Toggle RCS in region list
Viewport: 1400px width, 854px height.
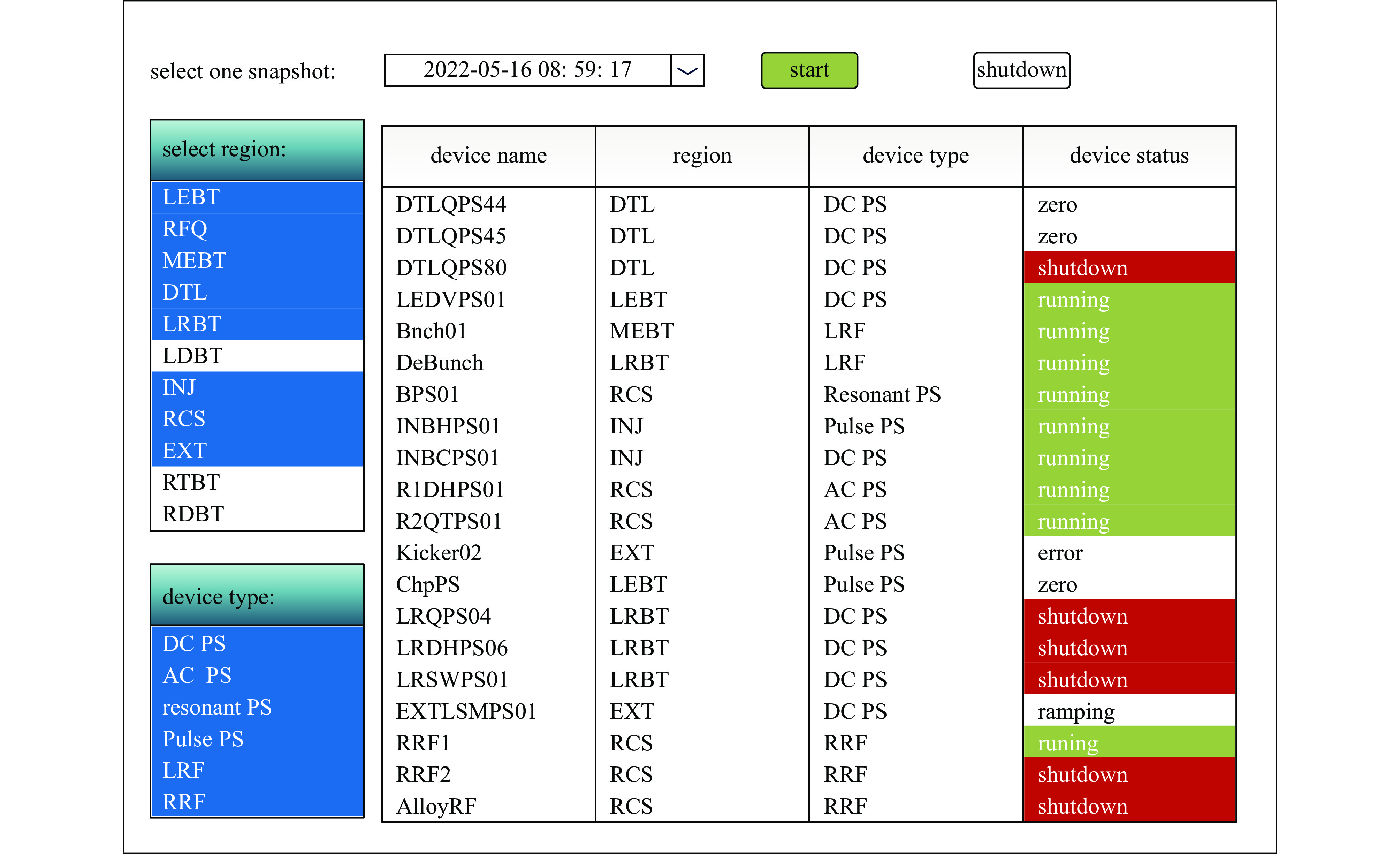(x=257, y=419)
